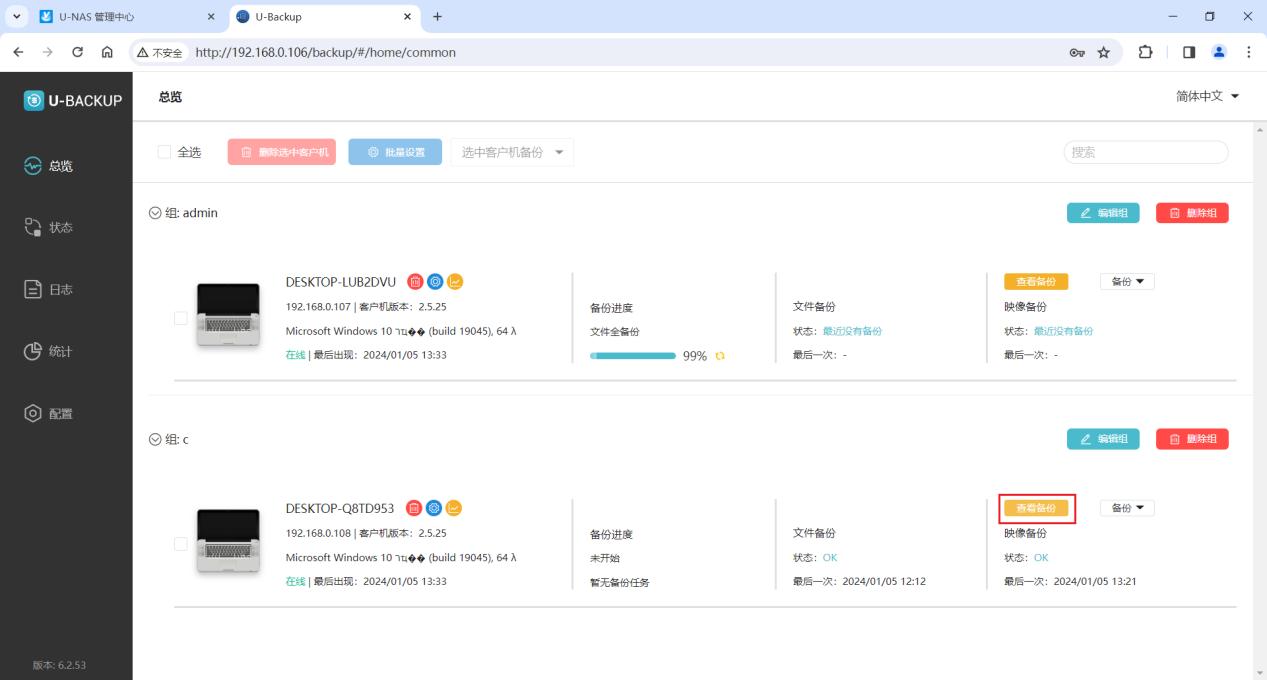Check the checkbox next to DESKTOP-Q8TD953
1267x680 pixels.
point(180,545)
